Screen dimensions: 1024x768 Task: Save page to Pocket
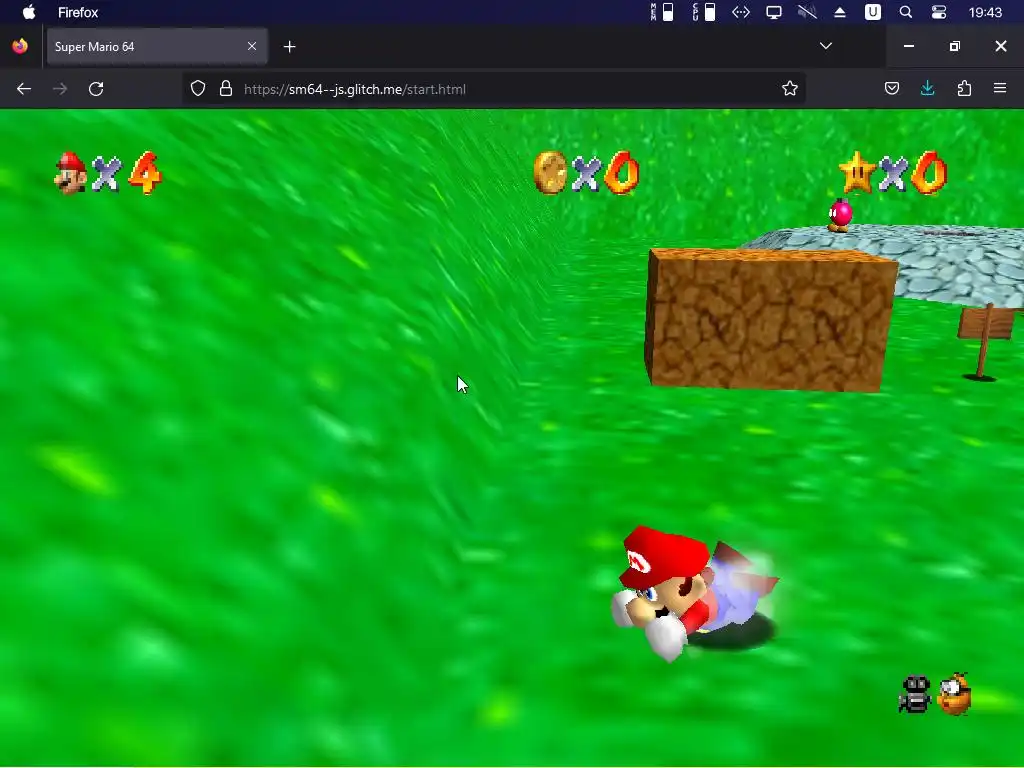(892, 88)
